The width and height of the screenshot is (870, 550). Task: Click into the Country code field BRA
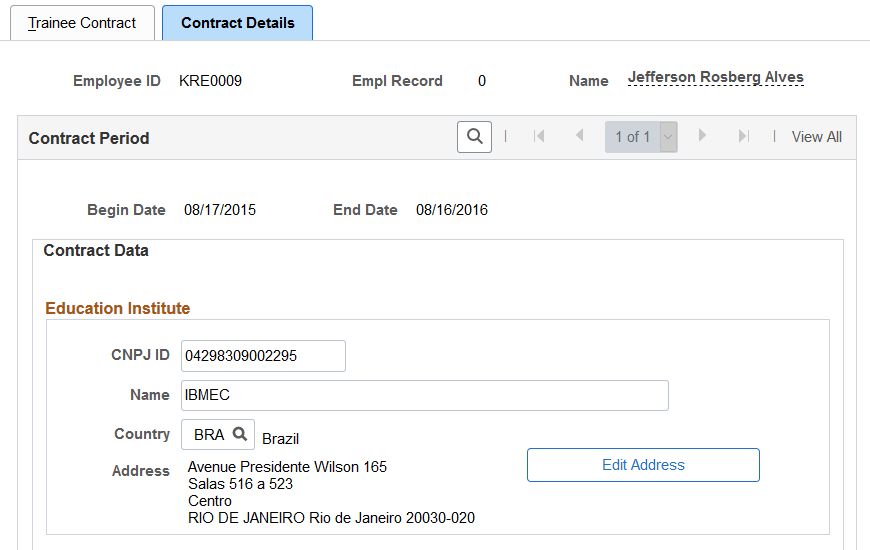(209, 435)
